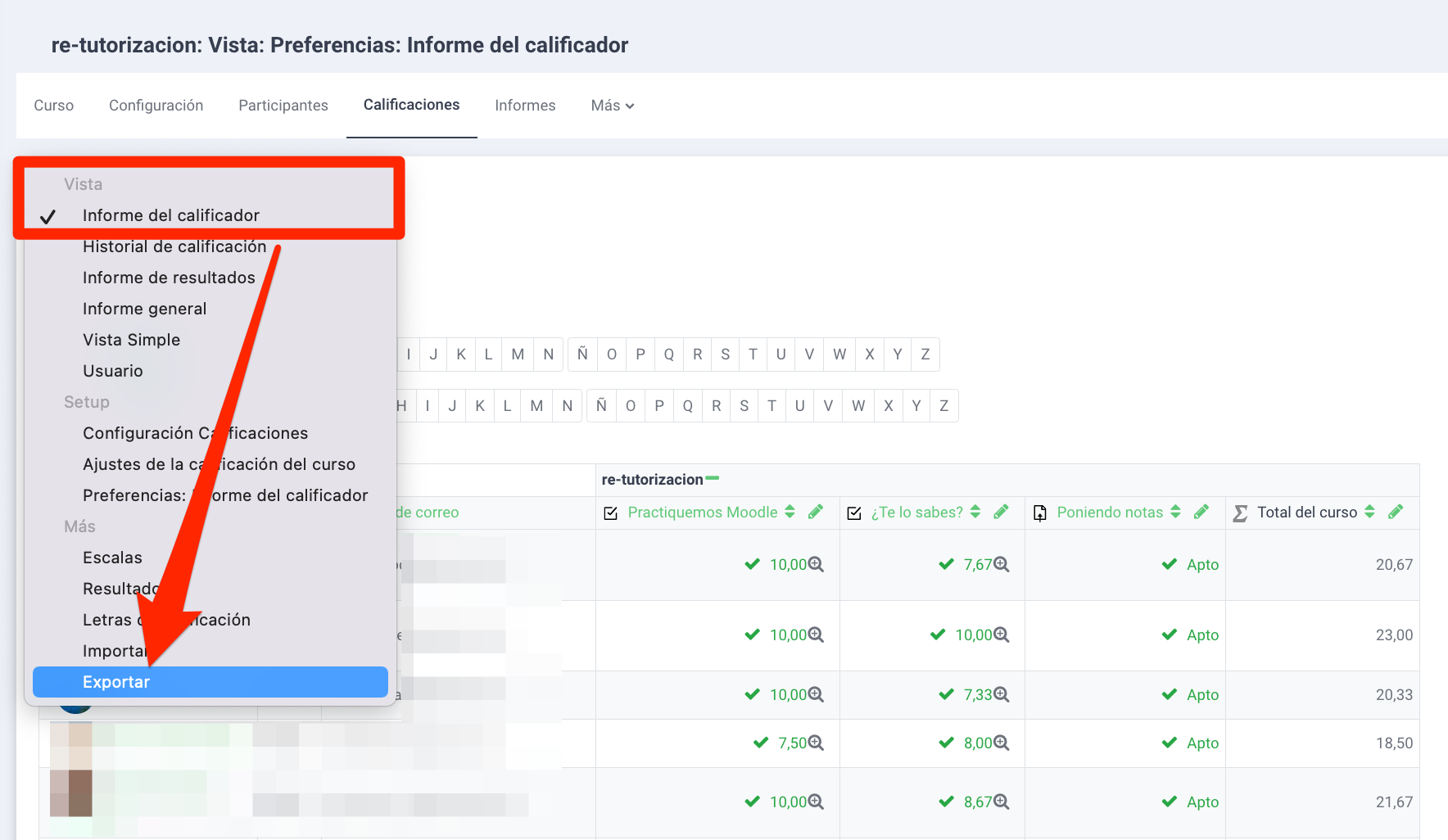Open Escalas from the Más section

[x=112, y=558]
